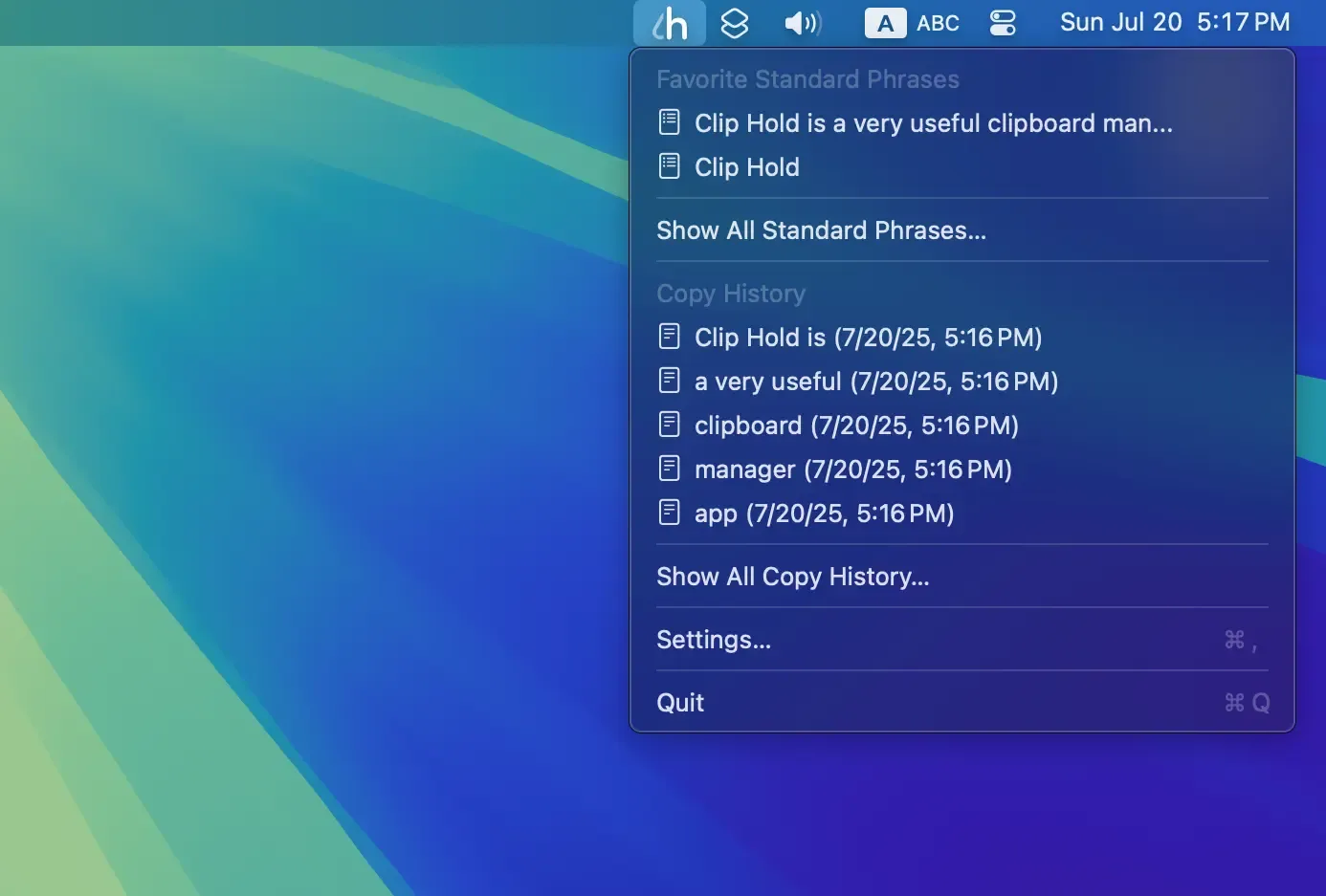Click the ABC input source indicator
Viewport: 1326px width, 896px height.
tap(912, 23)
